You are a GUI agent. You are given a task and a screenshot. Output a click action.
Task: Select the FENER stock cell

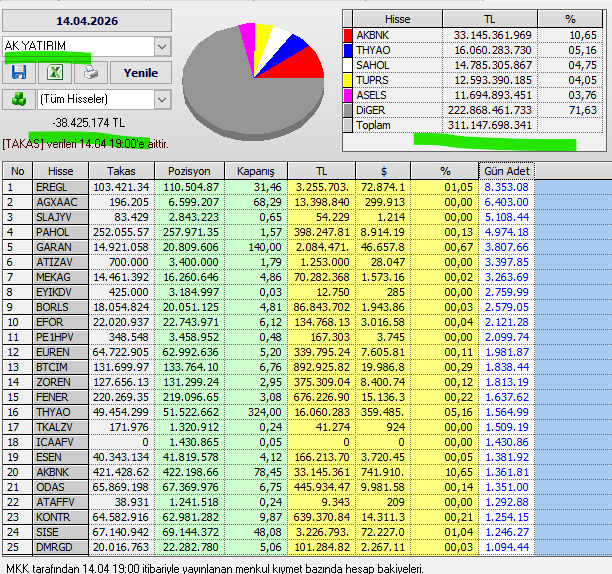[x=60, y=397]
